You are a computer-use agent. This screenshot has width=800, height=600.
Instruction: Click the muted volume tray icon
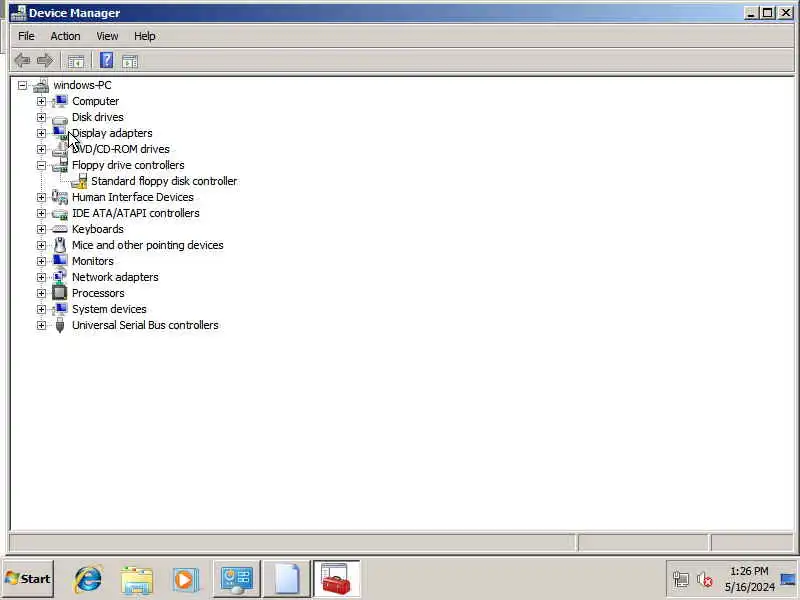coord(705,580)
